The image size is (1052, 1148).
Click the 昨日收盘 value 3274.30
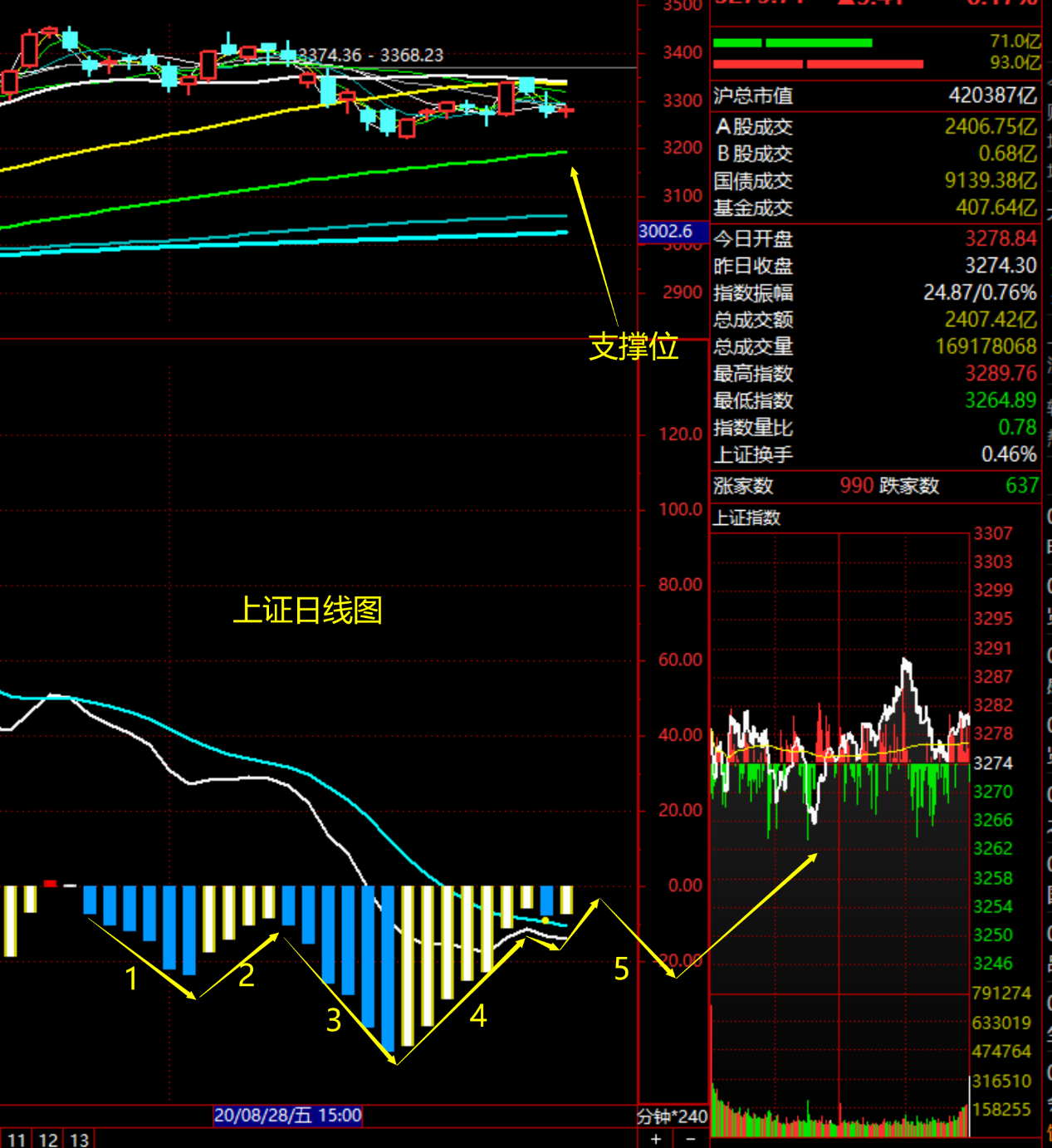pos(1001,266)
